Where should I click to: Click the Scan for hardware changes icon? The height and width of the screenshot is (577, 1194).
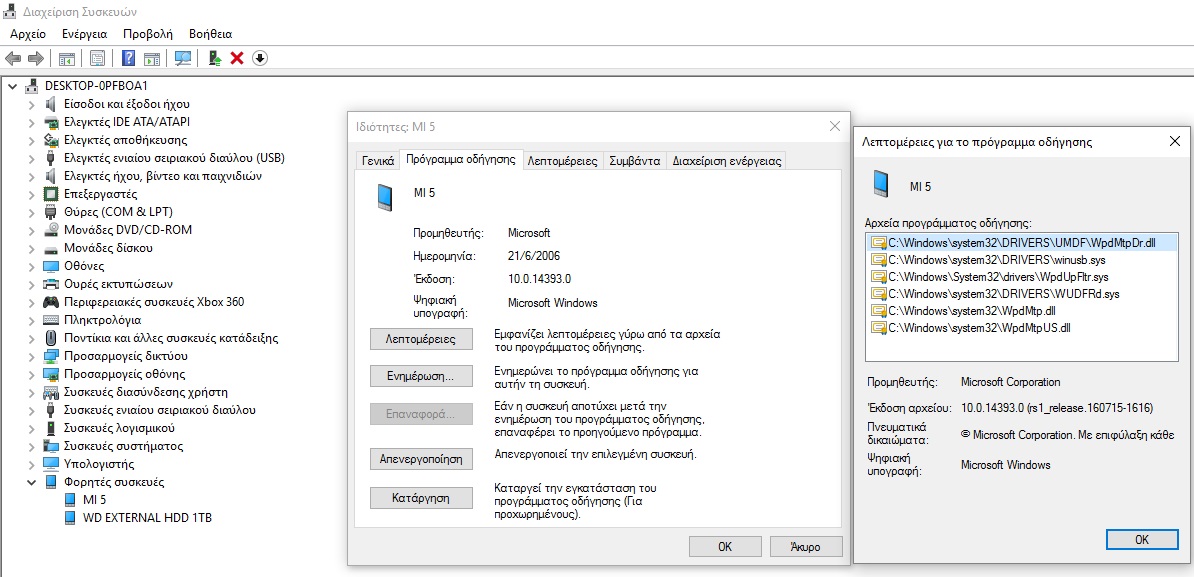[x=183, y=58]
